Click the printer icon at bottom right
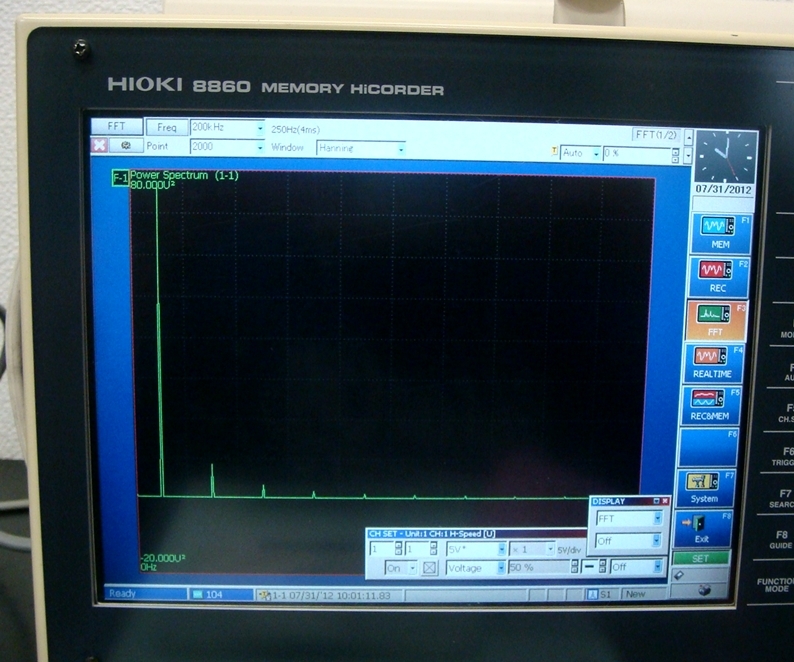794x662 pixels. tap(704, 590)
